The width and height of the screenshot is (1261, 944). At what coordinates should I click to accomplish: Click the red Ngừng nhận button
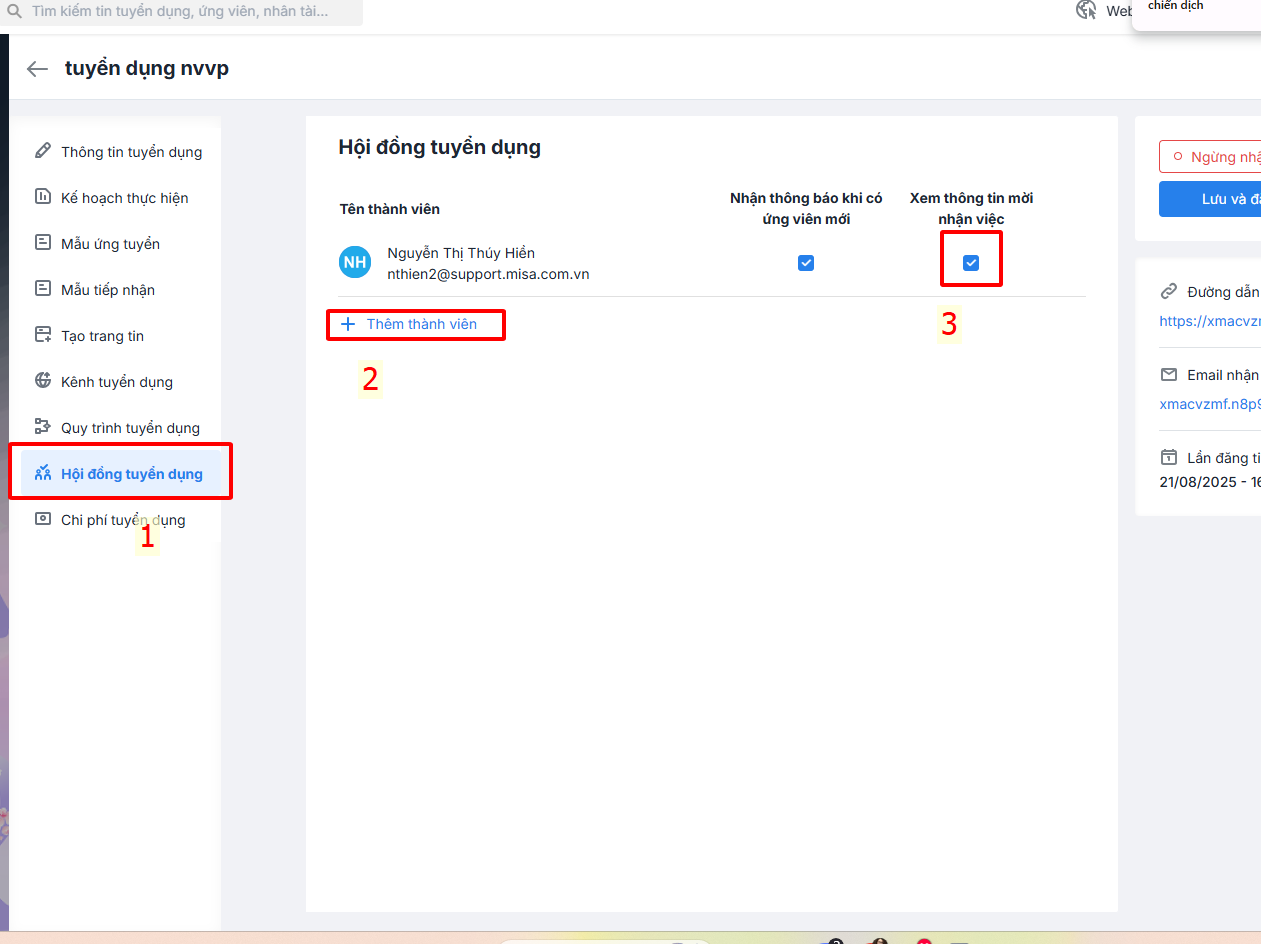(1210, 157)
